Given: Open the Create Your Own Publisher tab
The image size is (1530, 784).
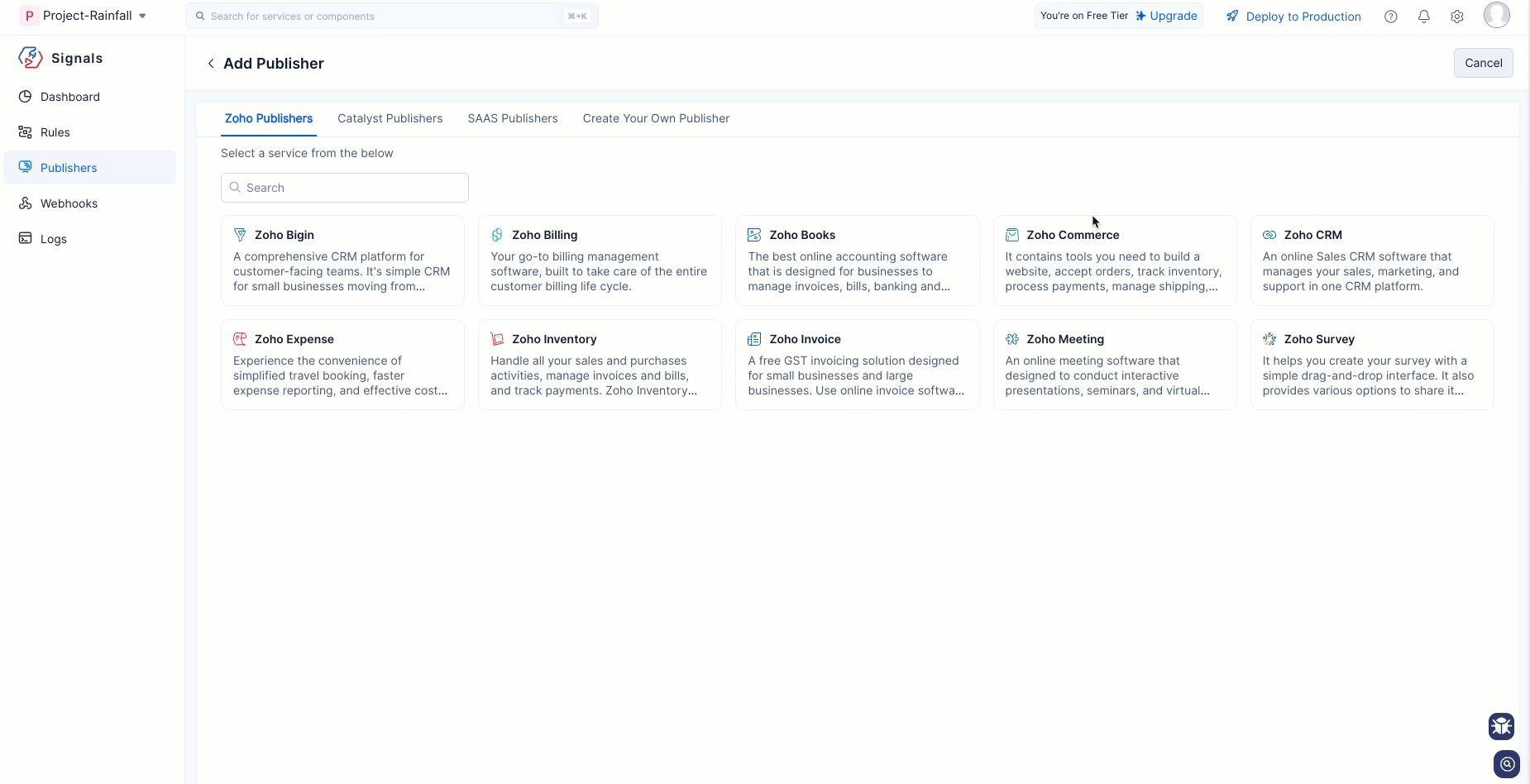Looking at the screenshot, I should tap(656, 118).
